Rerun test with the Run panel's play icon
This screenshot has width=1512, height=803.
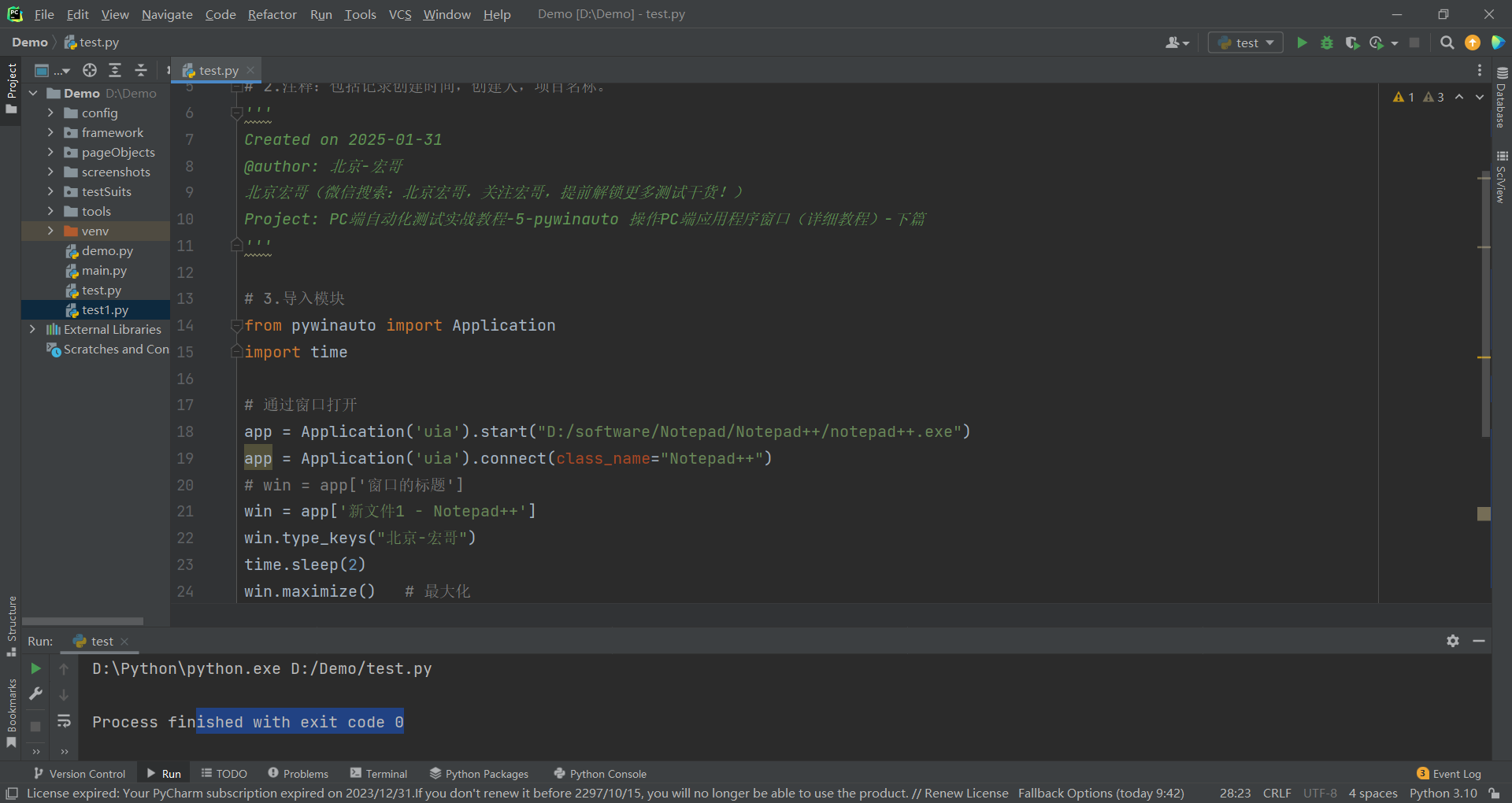click(35, 668)
